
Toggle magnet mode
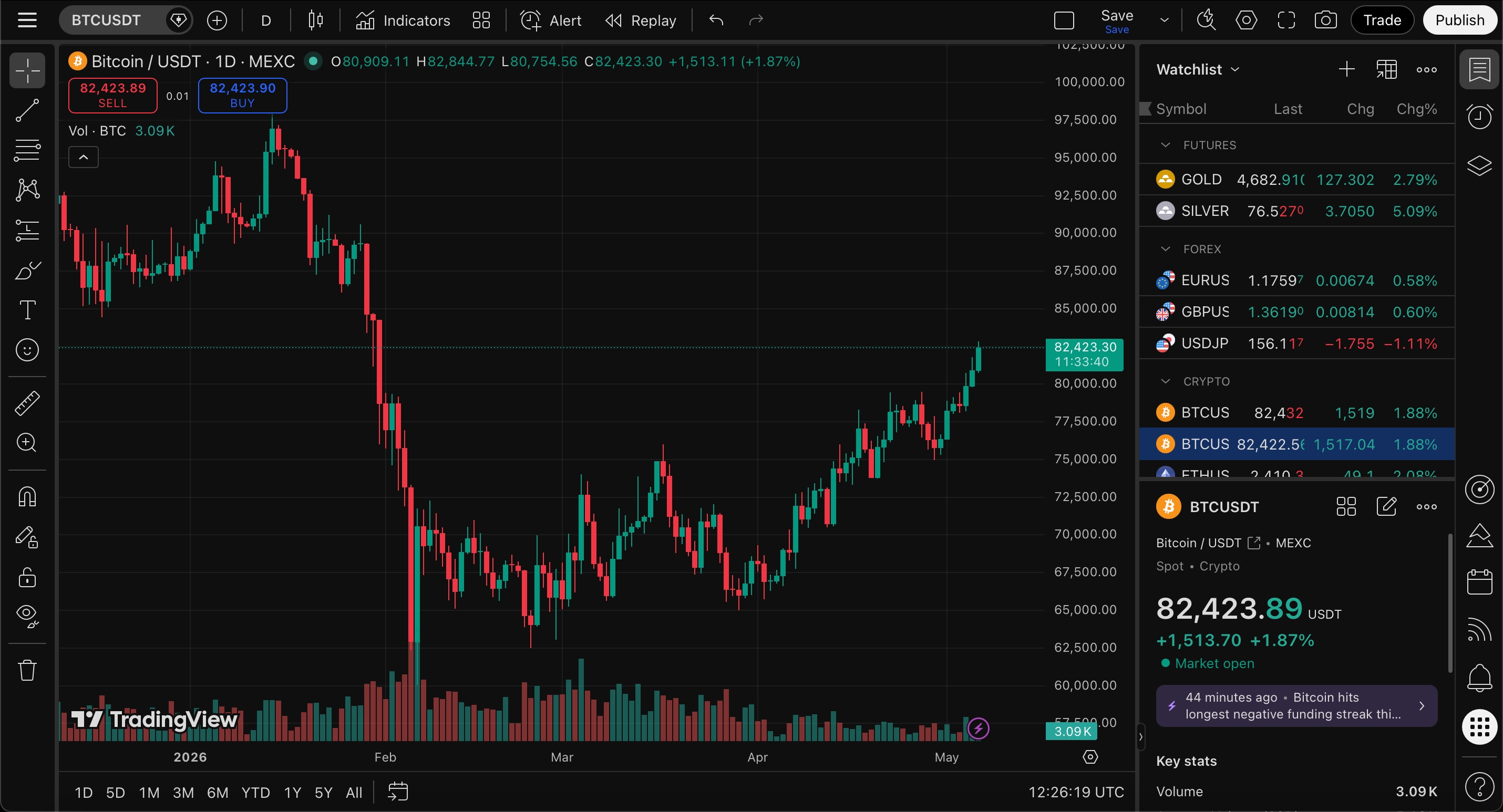coord(27,496)
